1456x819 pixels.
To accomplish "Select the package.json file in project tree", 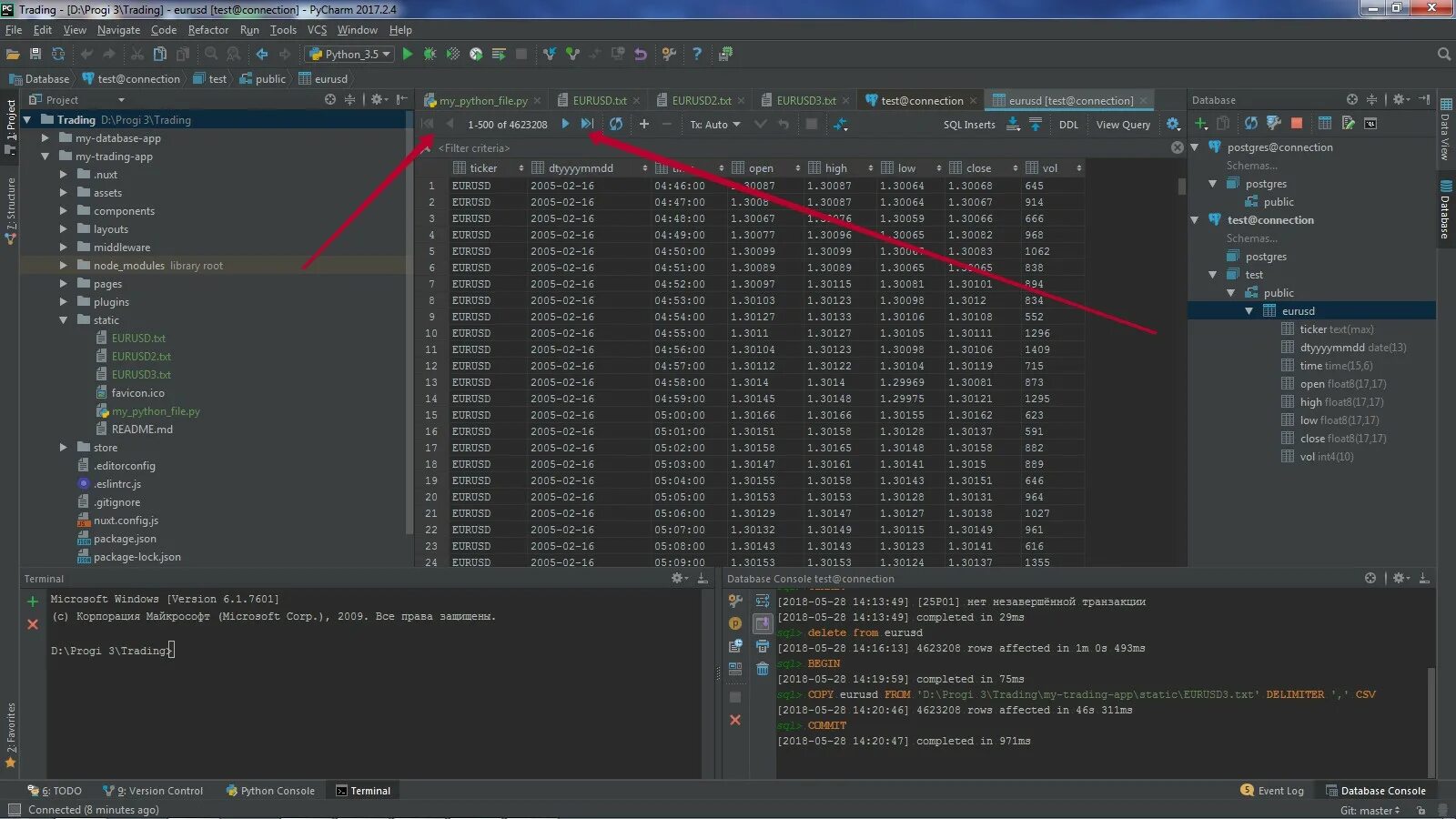I will coord(125,539).
